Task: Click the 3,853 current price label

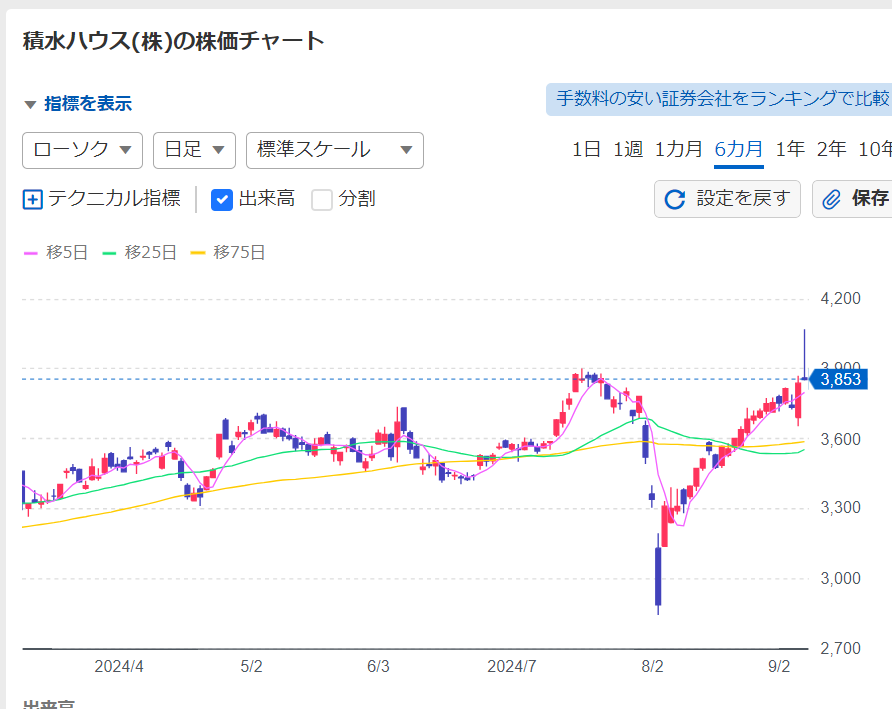Action: pos(839,379)
